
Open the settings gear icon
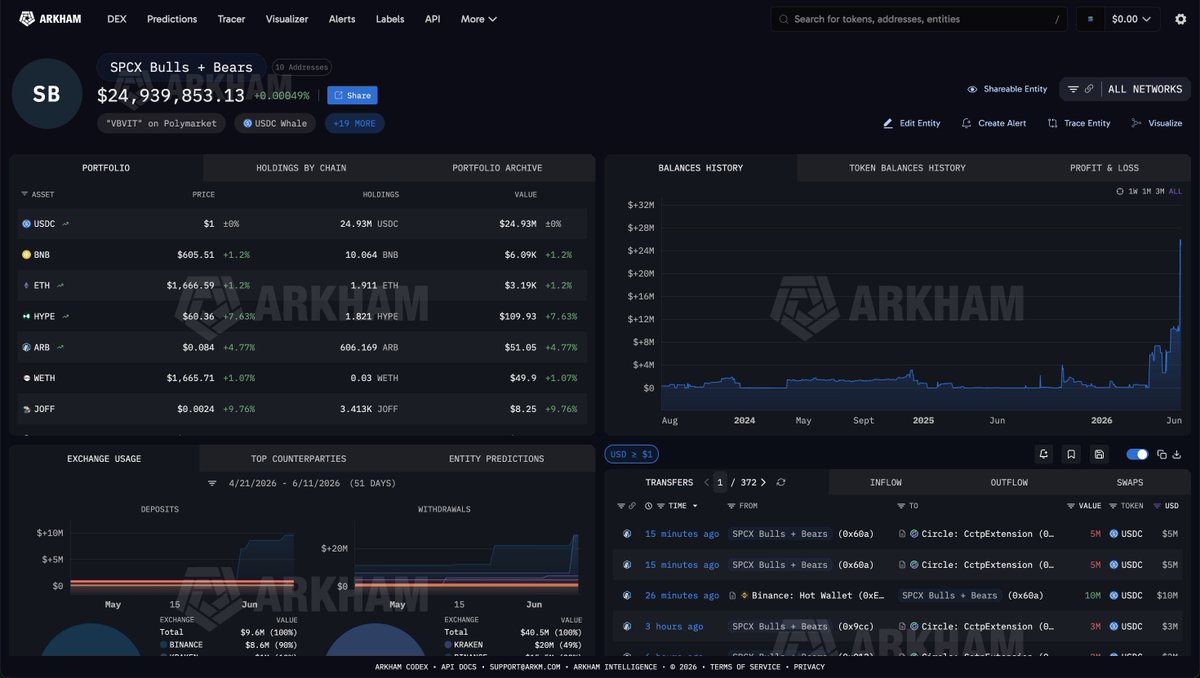click(x=1181, y=19)
